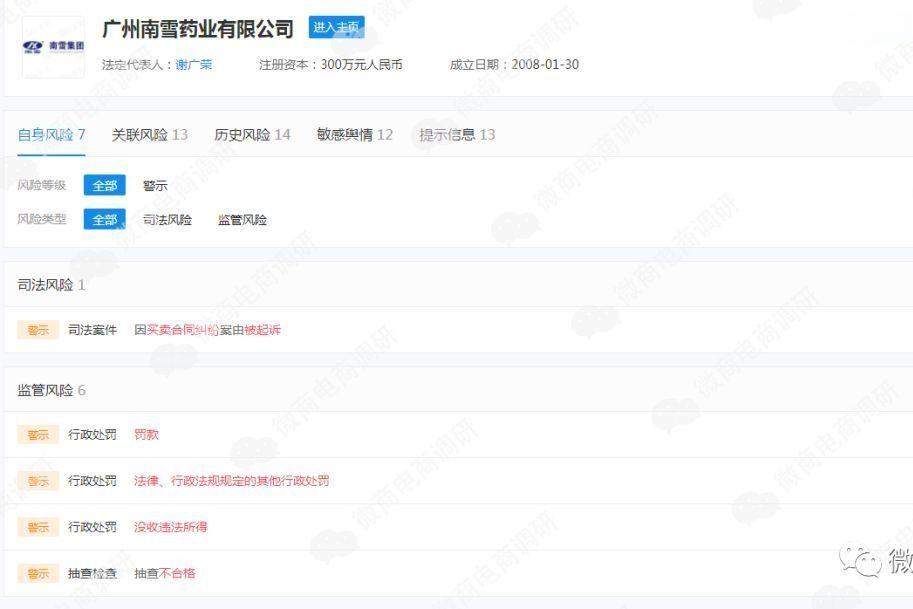Switch to the 自身风险 tab
Screen dimensions: 913x609
pyautogui.click(x=51, y=135)
